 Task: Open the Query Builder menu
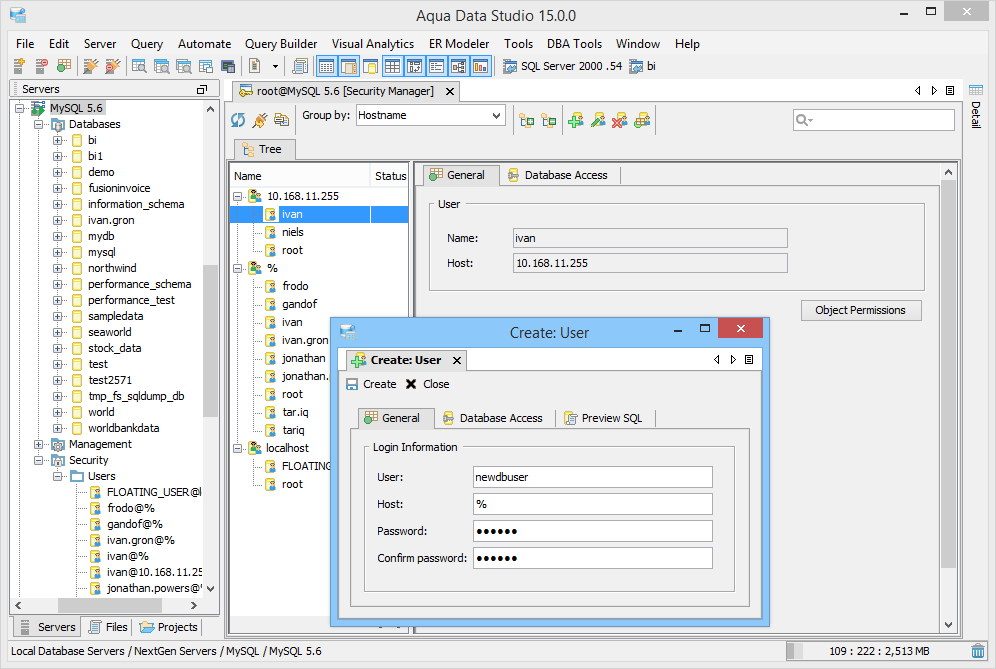pyautogui.click(x=281, y=44)
